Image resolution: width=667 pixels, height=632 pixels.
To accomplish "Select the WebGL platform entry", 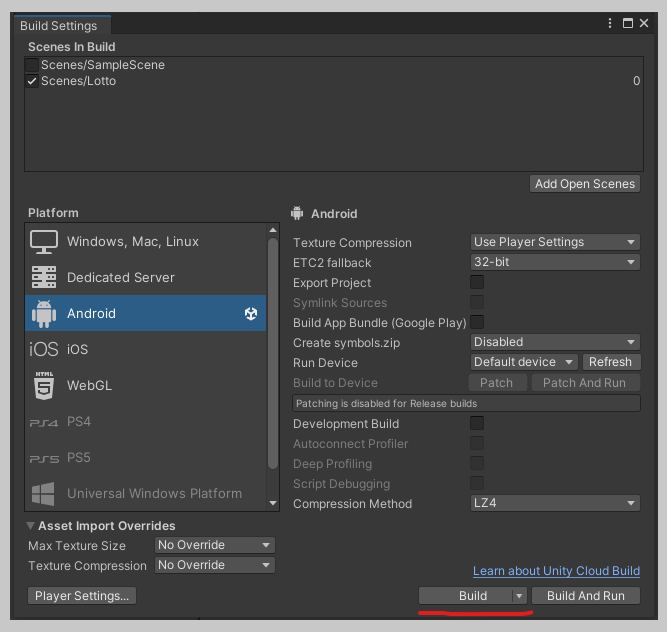I will [145, 385].
